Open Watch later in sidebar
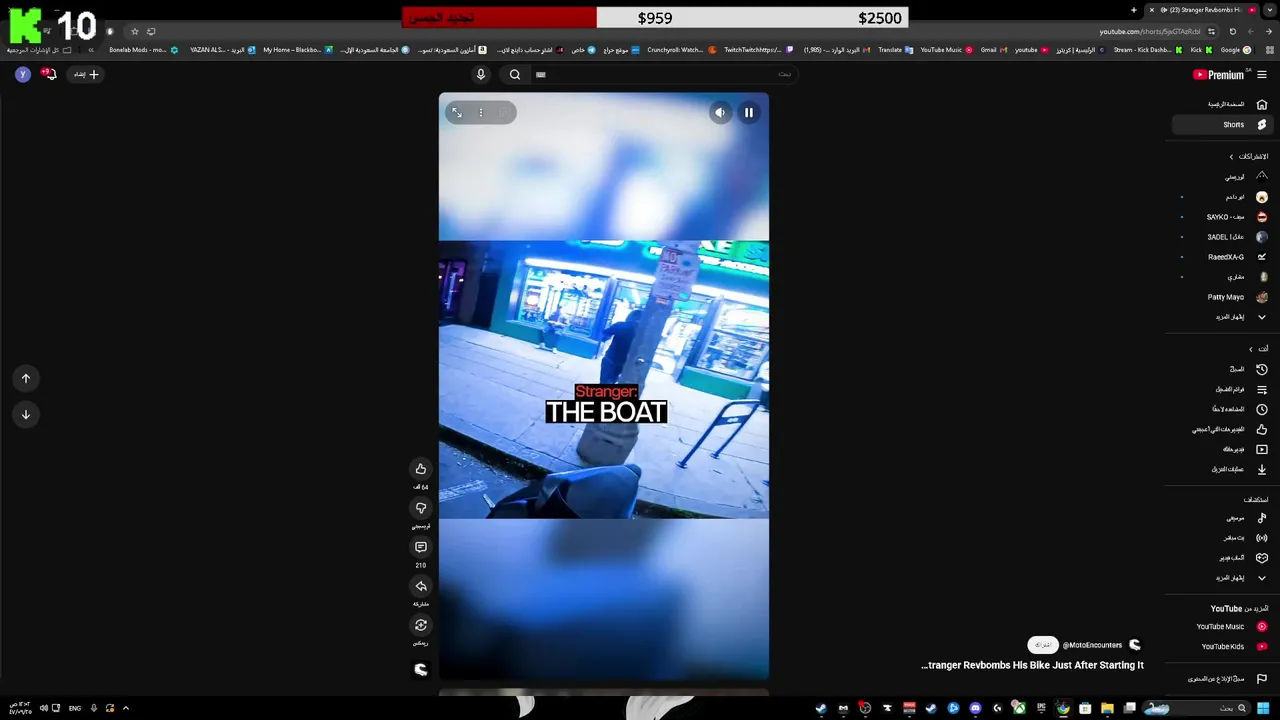 coord(1222,409)
